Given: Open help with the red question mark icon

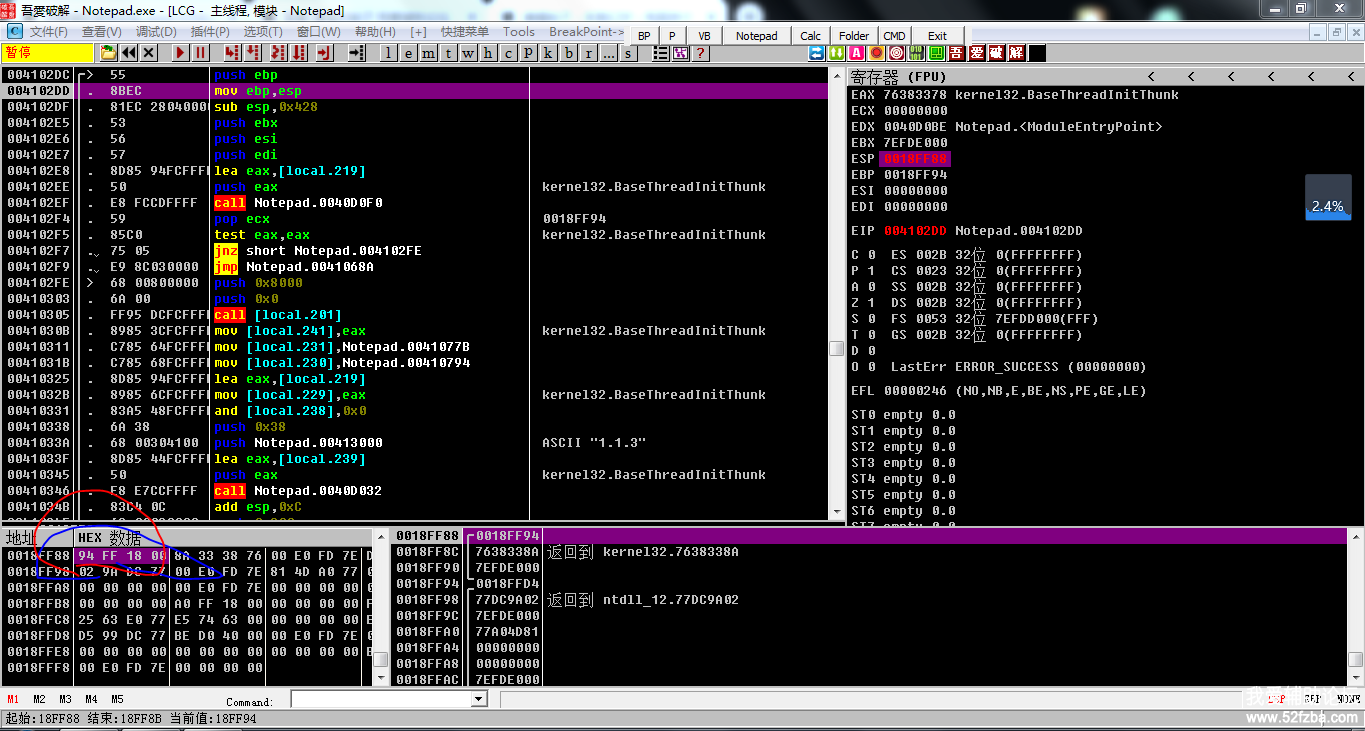Looking at the screenshot, I should (700, 53).
